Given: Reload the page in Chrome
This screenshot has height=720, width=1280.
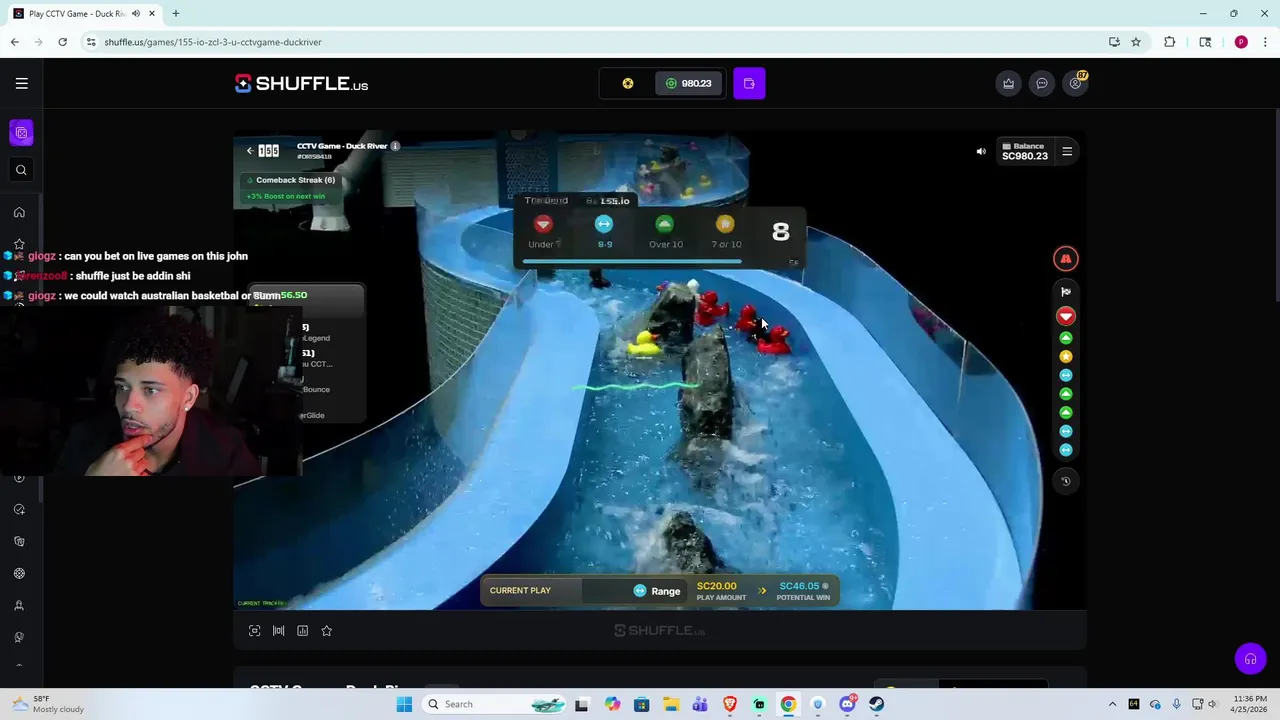Looking at the screenshot, I should (62, 42).
